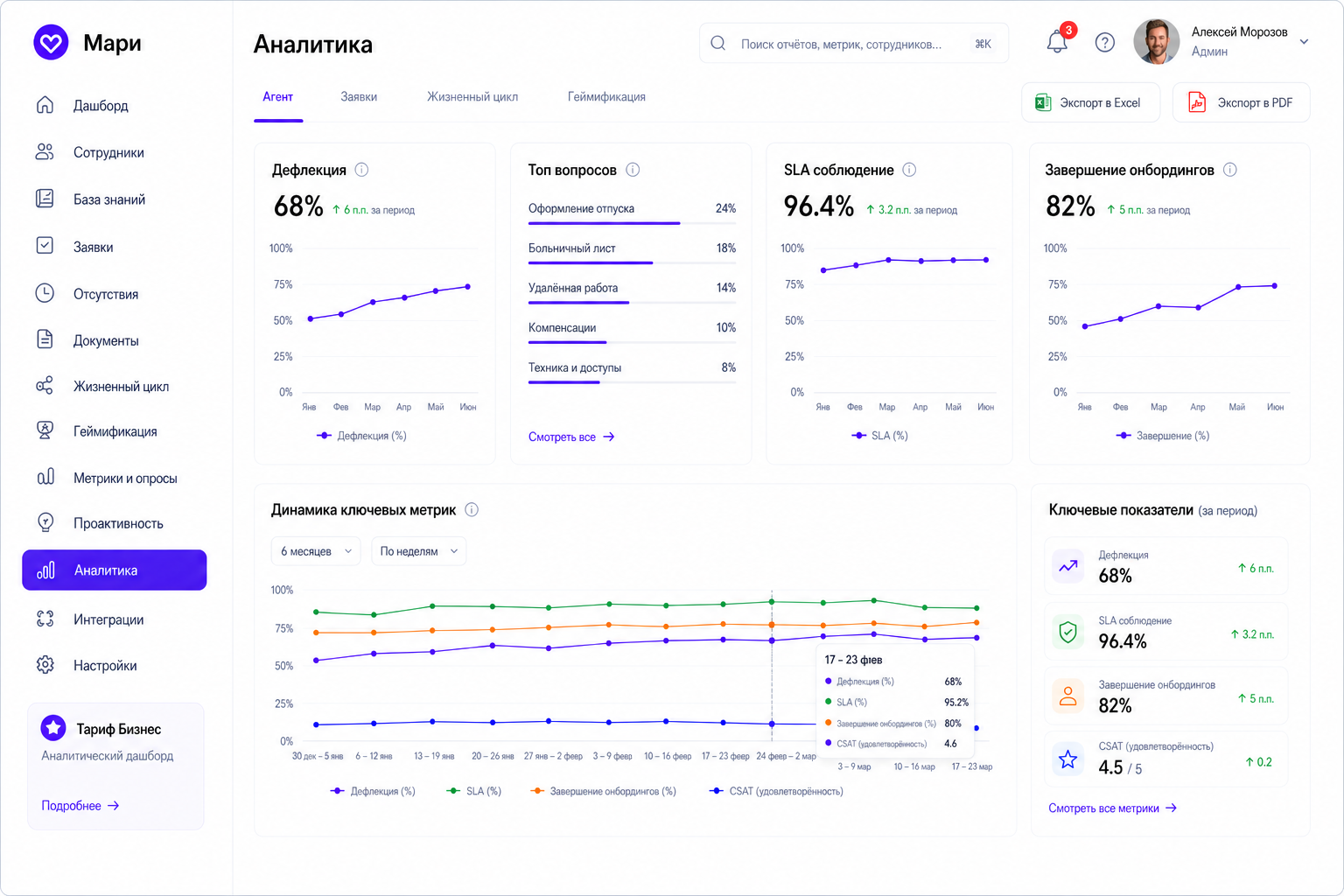Click Алексей Морозов's profile photo

[x=1157, y=42]
